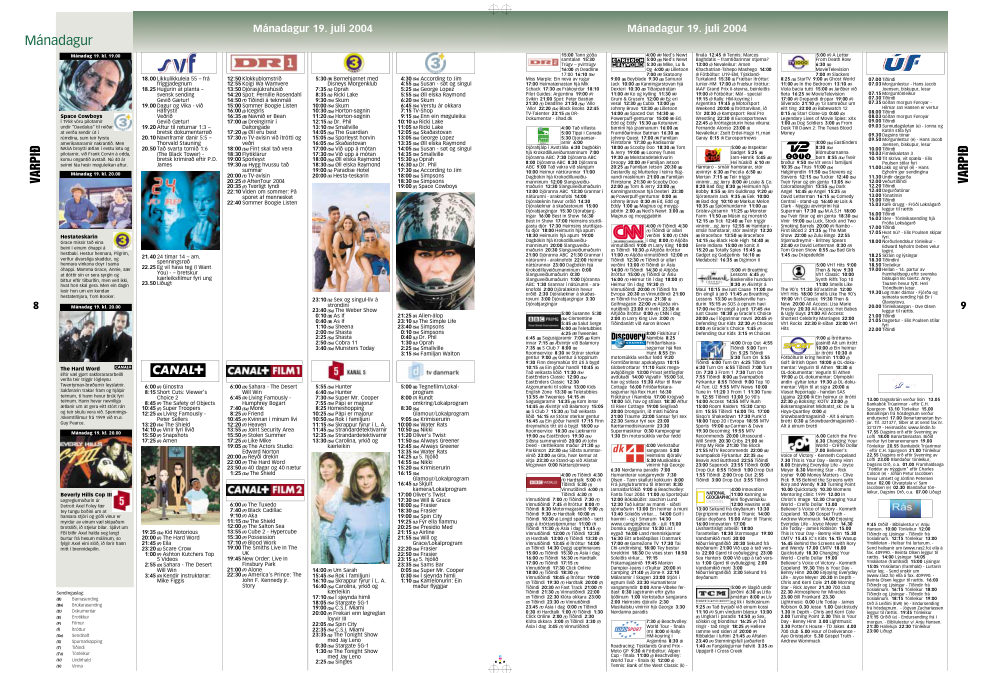Click the TCM logo
The image size is (1000, 673).
[x=712, y=593]
